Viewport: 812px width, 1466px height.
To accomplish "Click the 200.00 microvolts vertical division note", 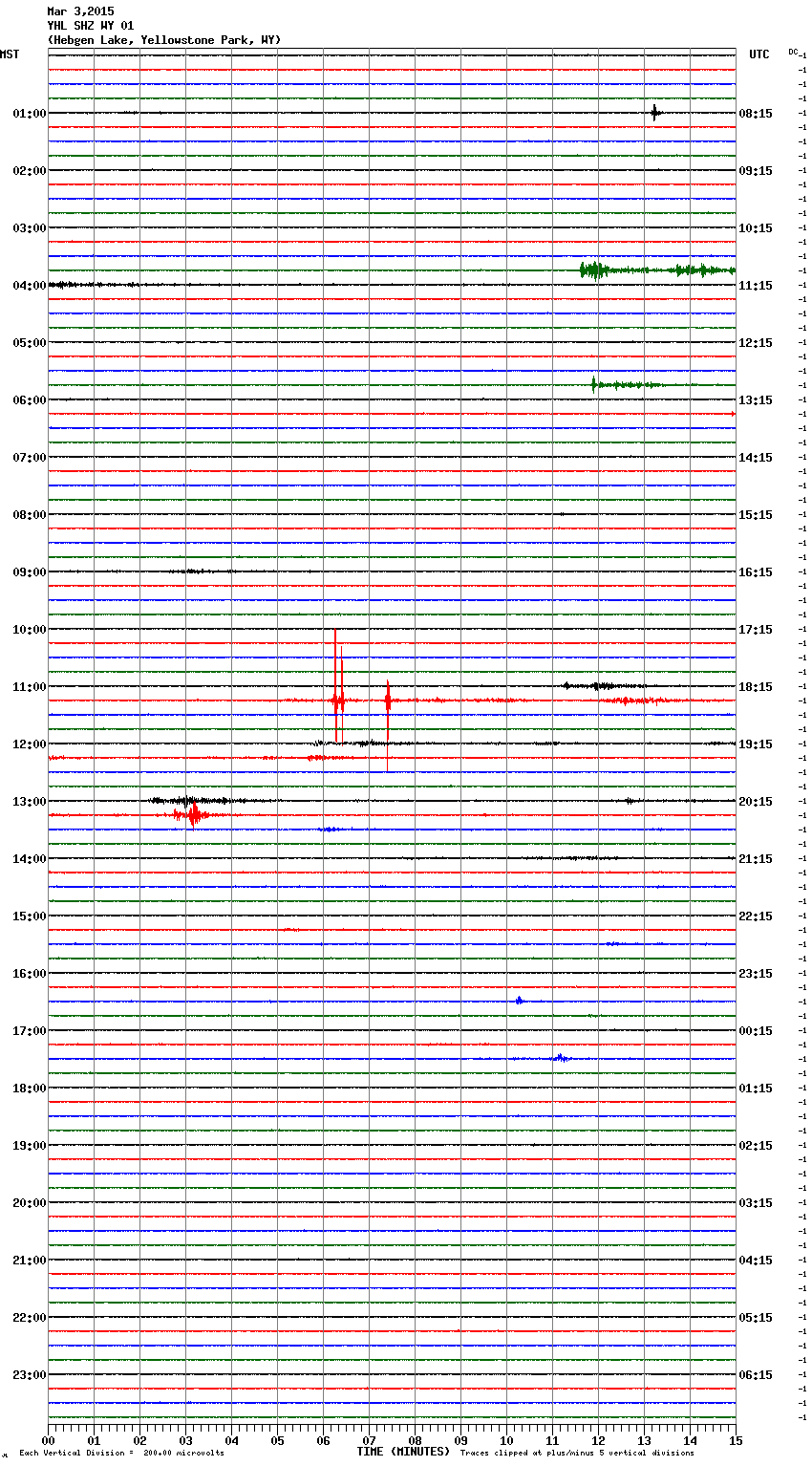I will pyautogui.click(x=122, y=1453).
